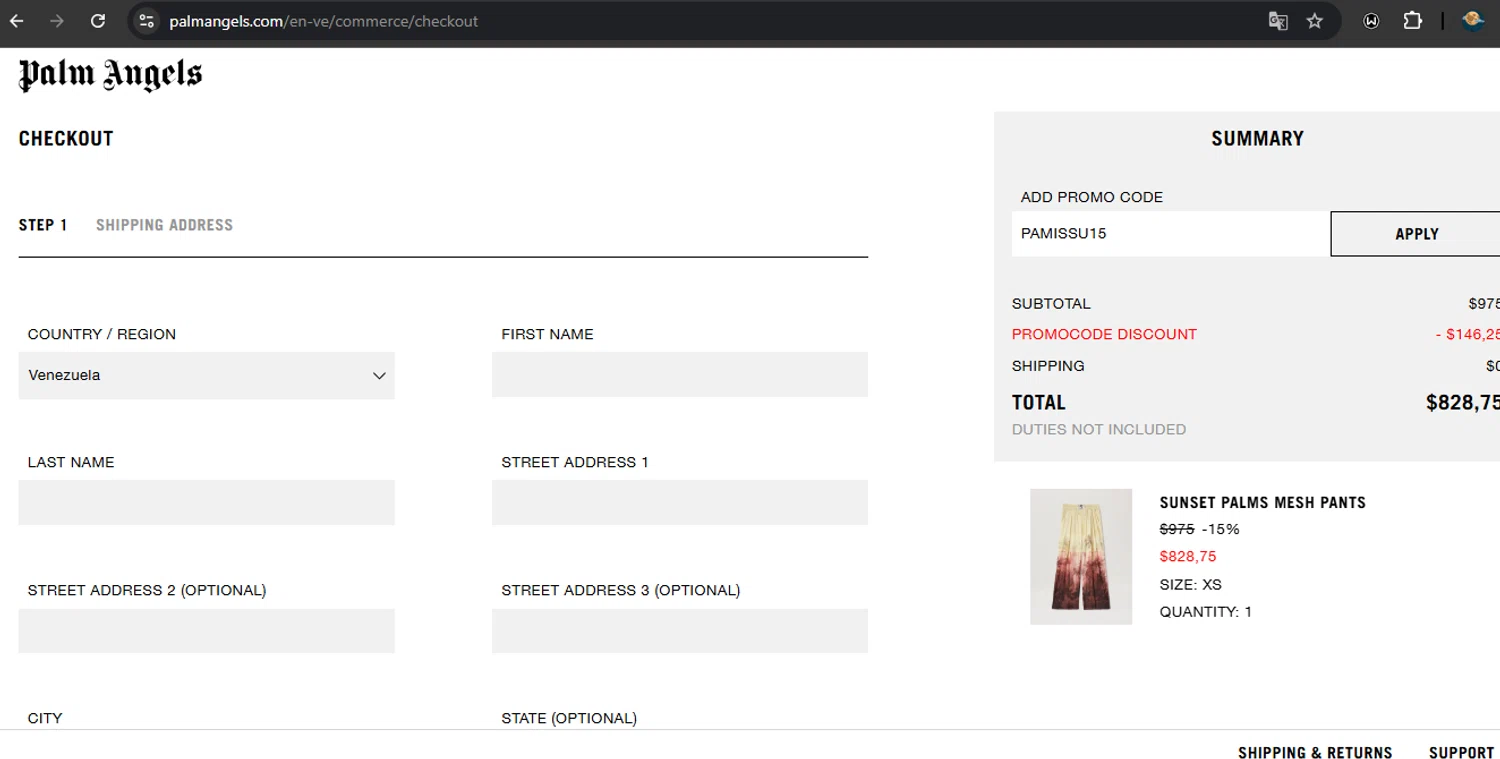Click the Sunset Palms Mesh Pants thumbnail
This screenshot has height=759, width=1500.
1081,557
